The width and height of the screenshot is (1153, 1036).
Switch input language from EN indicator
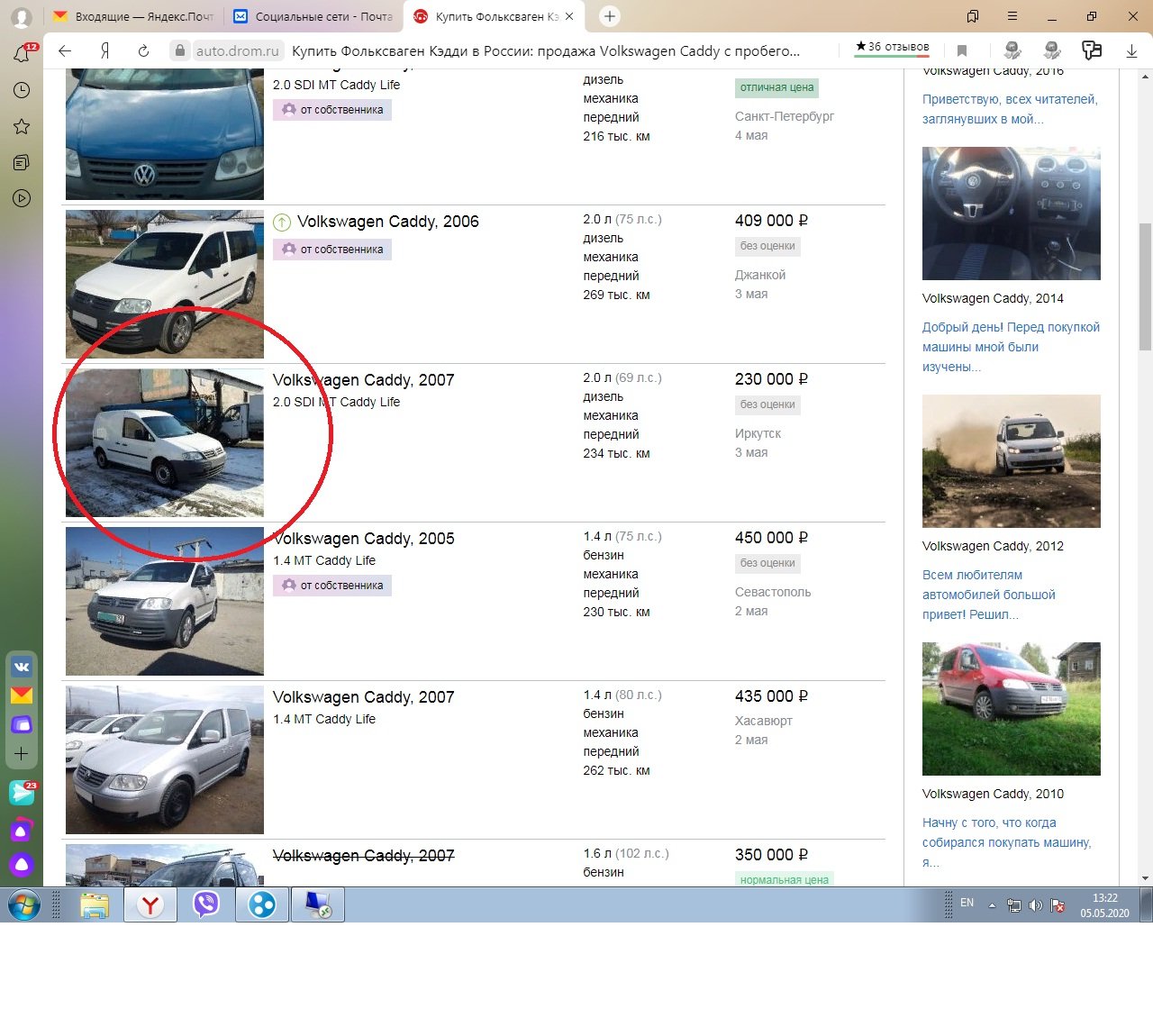coord(967,903)
